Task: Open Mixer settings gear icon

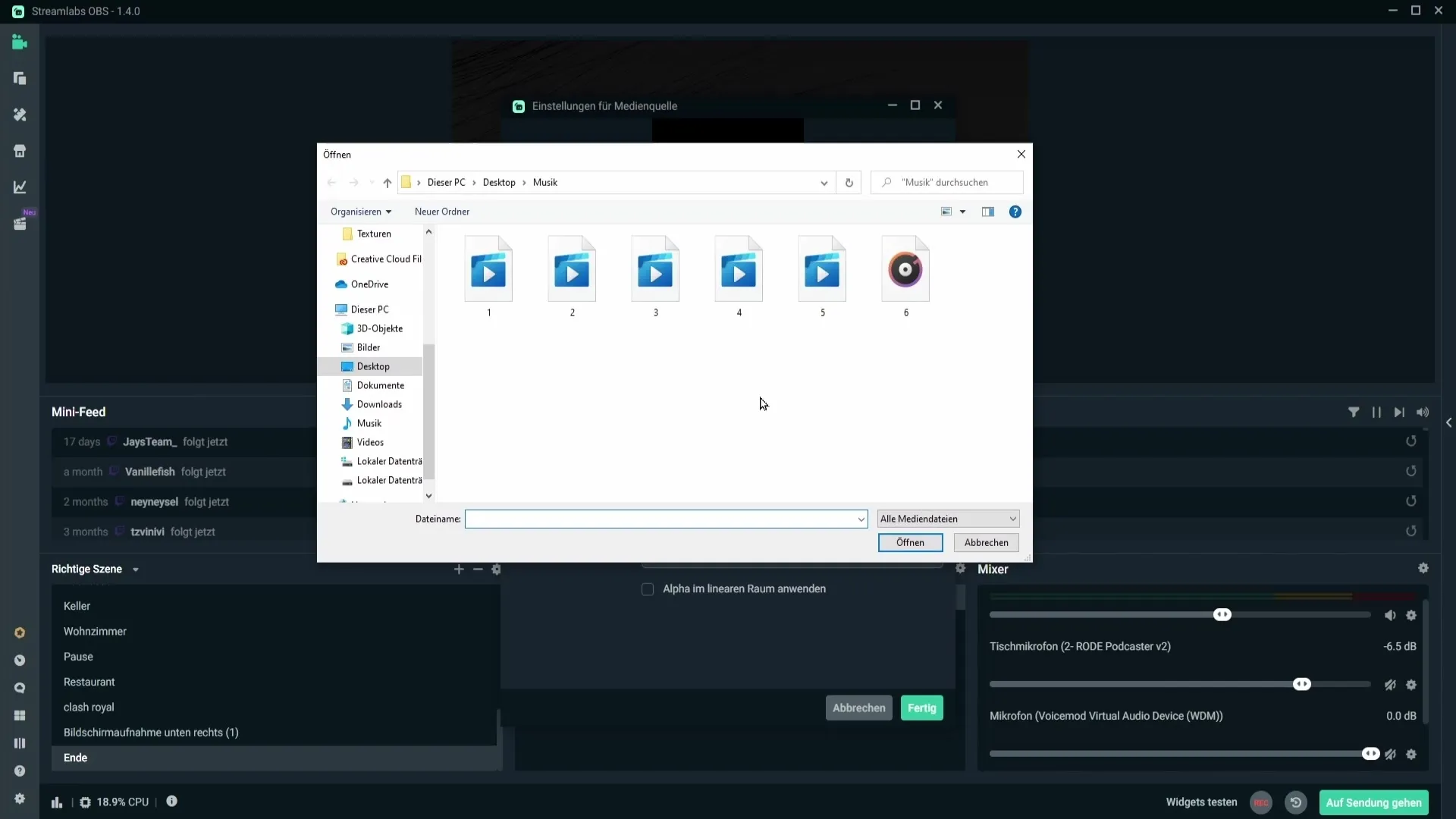Action: 1423,568
